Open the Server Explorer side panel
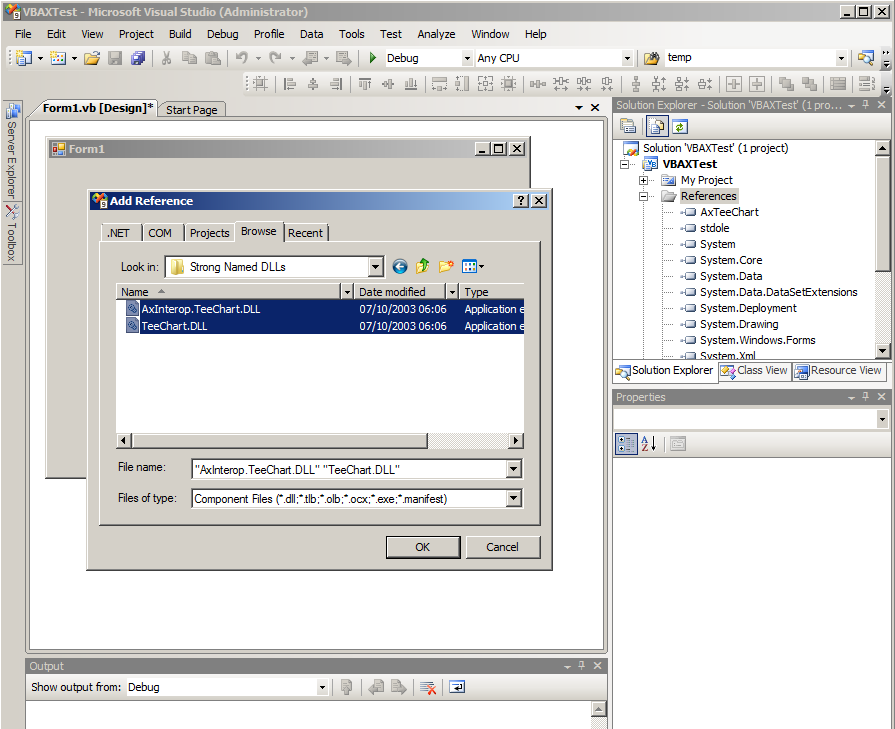This screenshot has width=895, height=729. 11,150
